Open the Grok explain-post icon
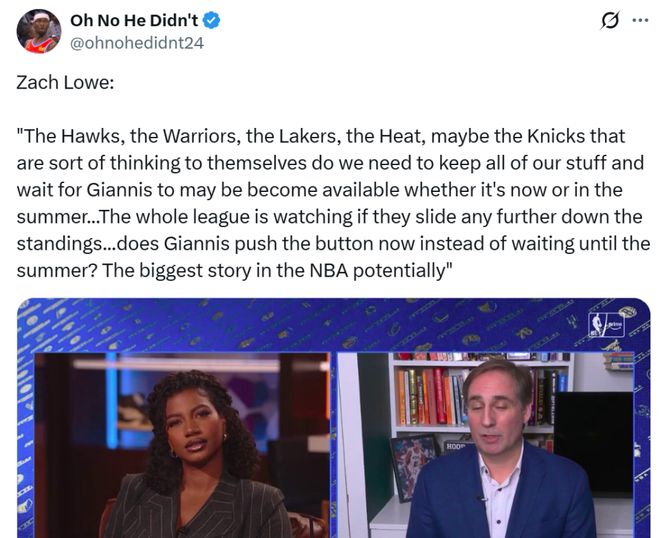The height and width of the screenshot is (538, 660). [x=609, y=20]
